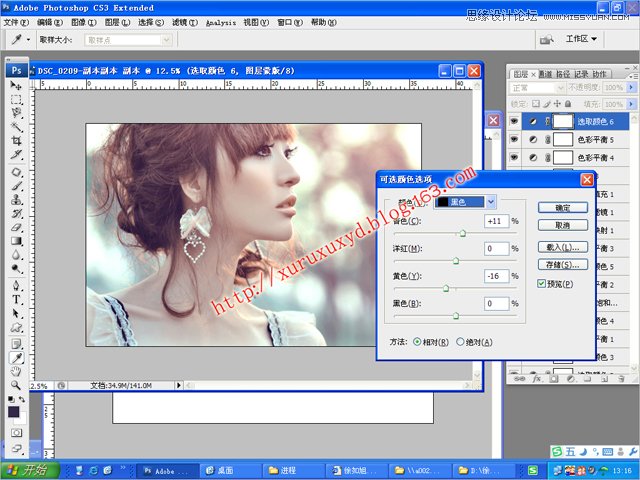Select the History Brush tool
Screen dimensions: 640x480
(16, 213)
